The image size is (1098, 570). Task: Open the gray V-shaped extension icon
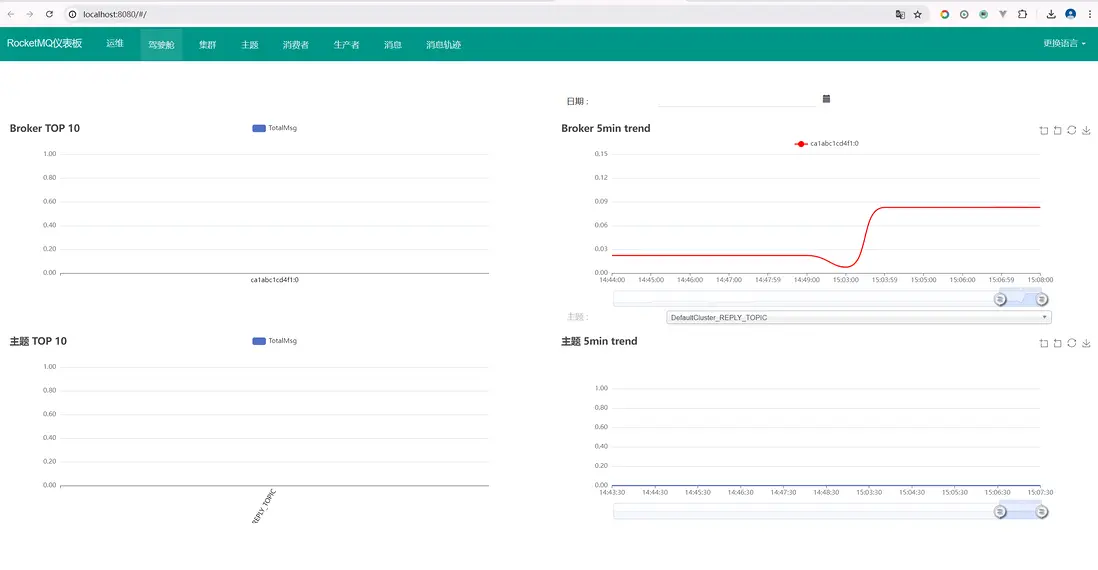click(x=1003, y=14)
